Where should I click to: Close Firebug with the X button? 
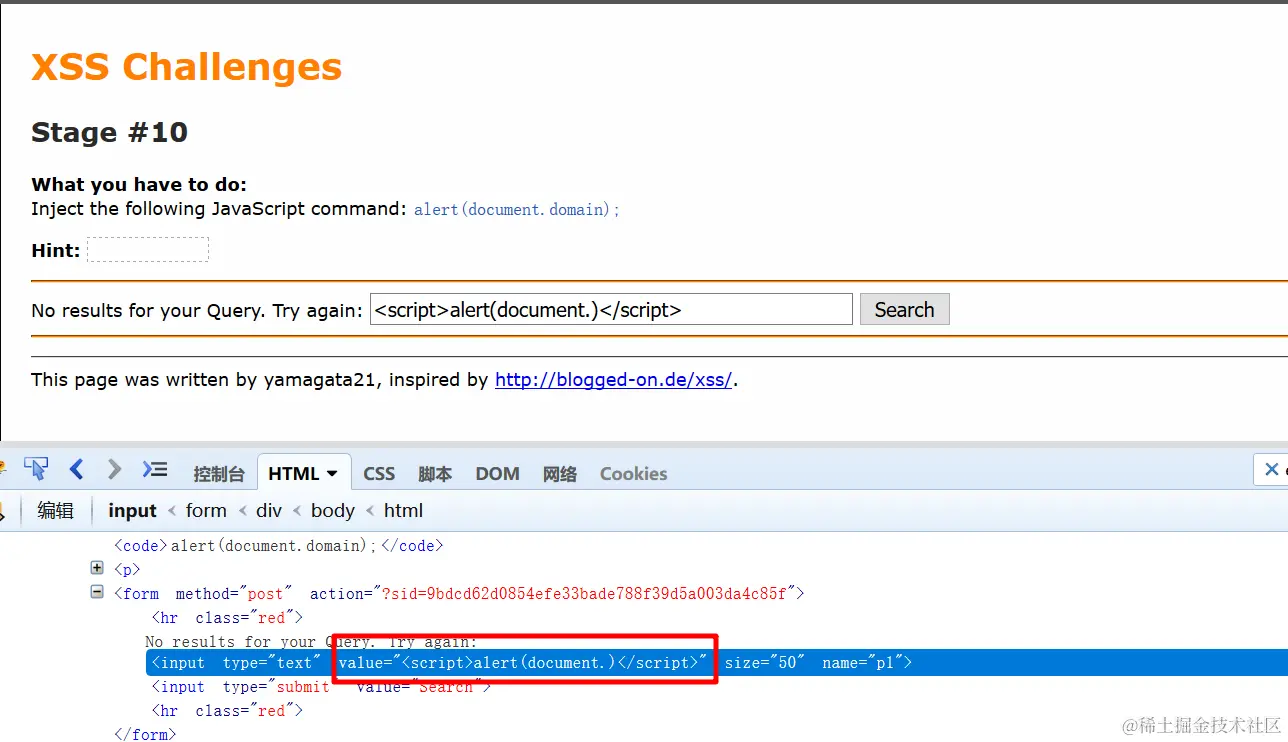[1271, 469]
